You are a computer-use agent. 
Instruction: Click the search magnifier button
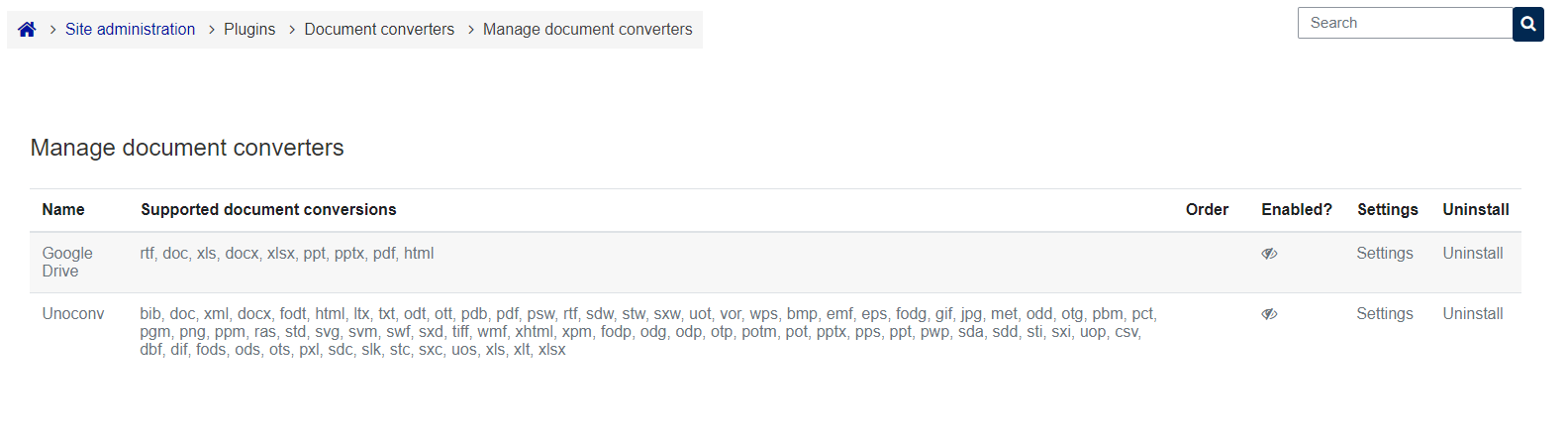coord(1528,24)
